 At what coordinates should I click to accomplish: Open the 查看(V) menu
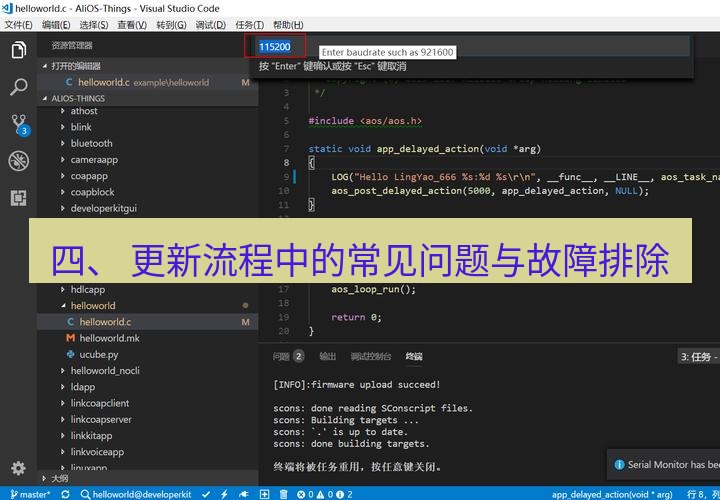[132, 25]
